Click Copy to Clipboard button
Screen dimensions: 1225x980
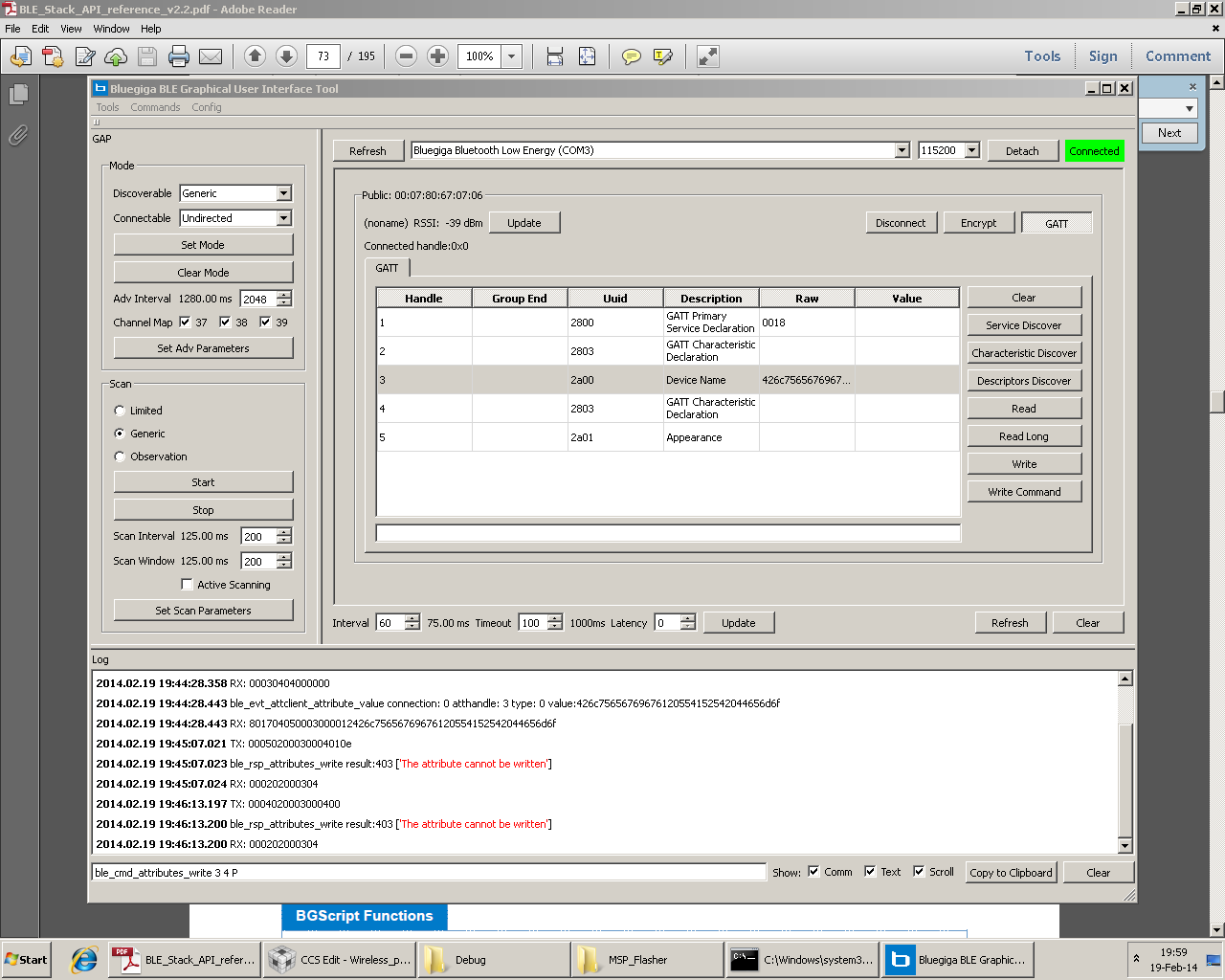coord(1011,873)
